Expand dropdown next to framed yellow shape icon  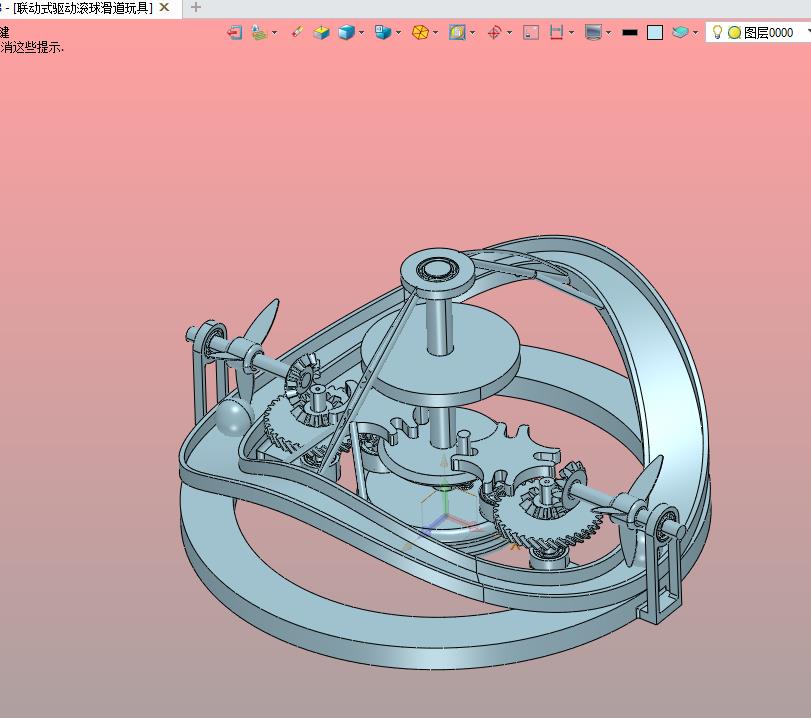coord(473,33)
